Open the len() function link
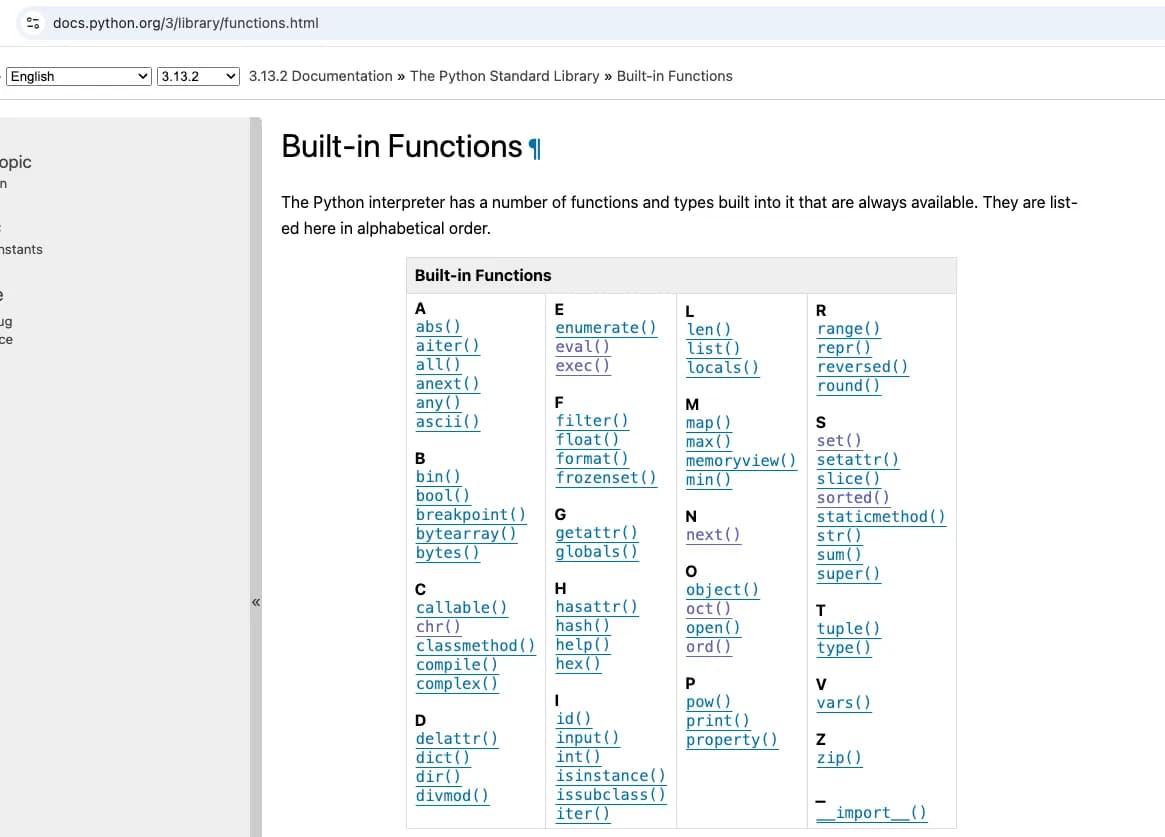 pyautogui.click(x=709, y=329)
